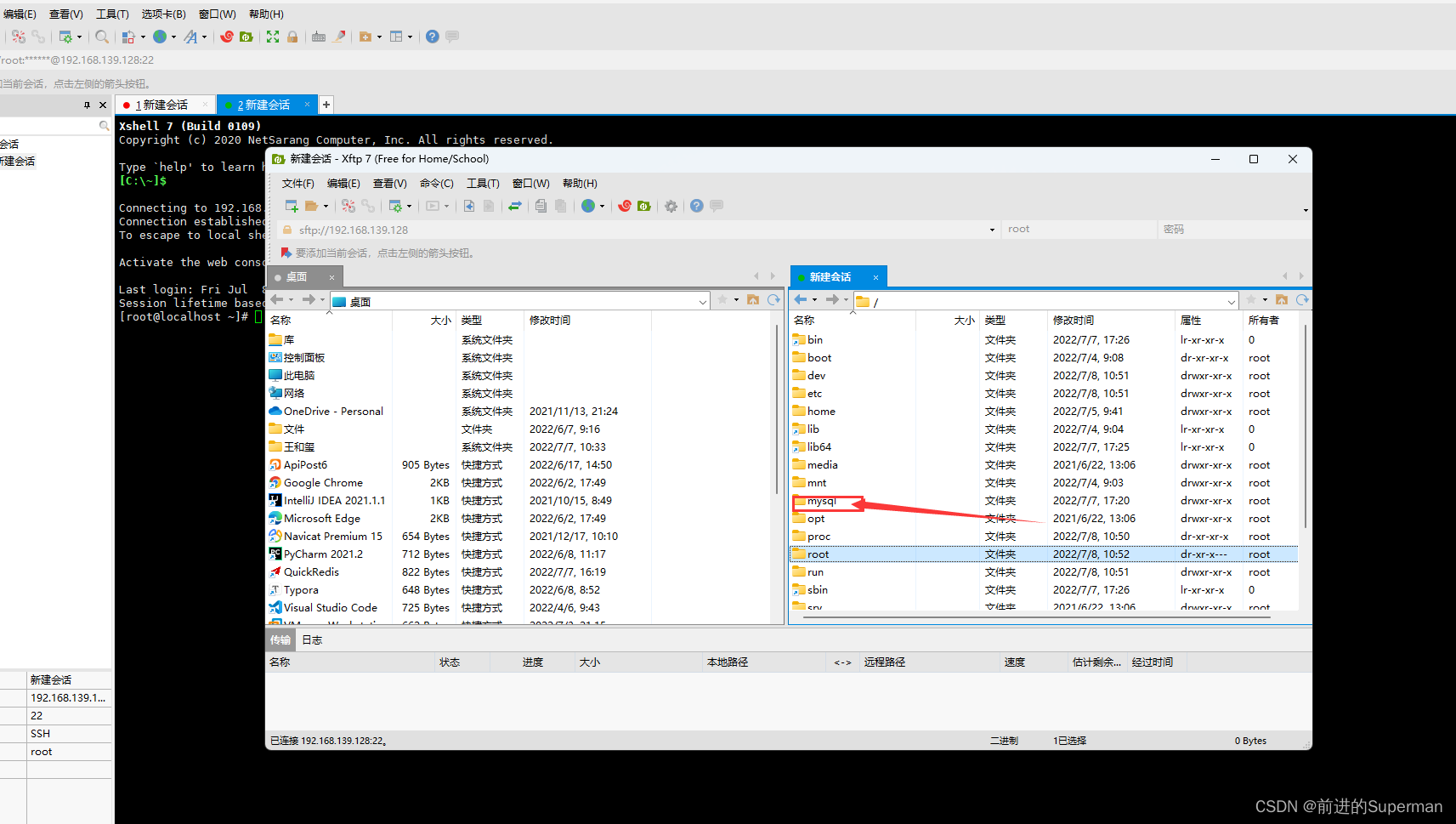Viewport: 1456px width, 824px height.
Task: Open session properties icon in Xftp toolbar
Action: click(395, 206)
